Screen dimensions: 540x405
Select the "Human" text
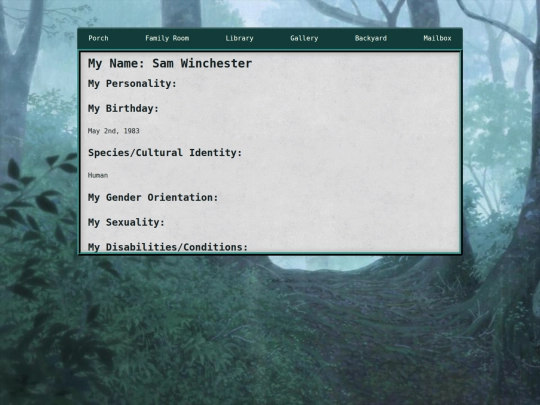[x=98, y=175]
